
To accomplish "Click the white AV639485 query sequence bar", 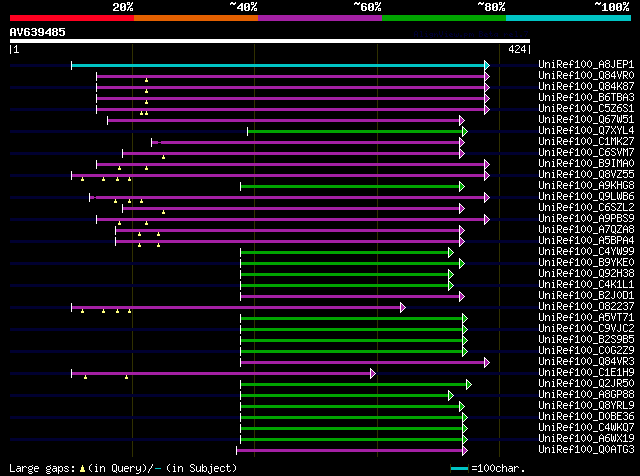I will [270, 41].
